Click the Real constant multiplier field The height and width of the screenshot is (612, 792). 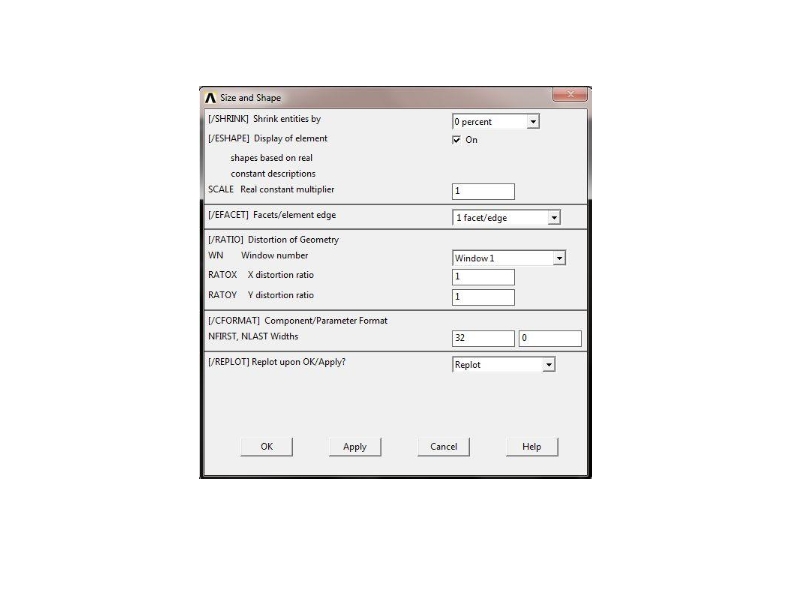(x=483, y=191)
